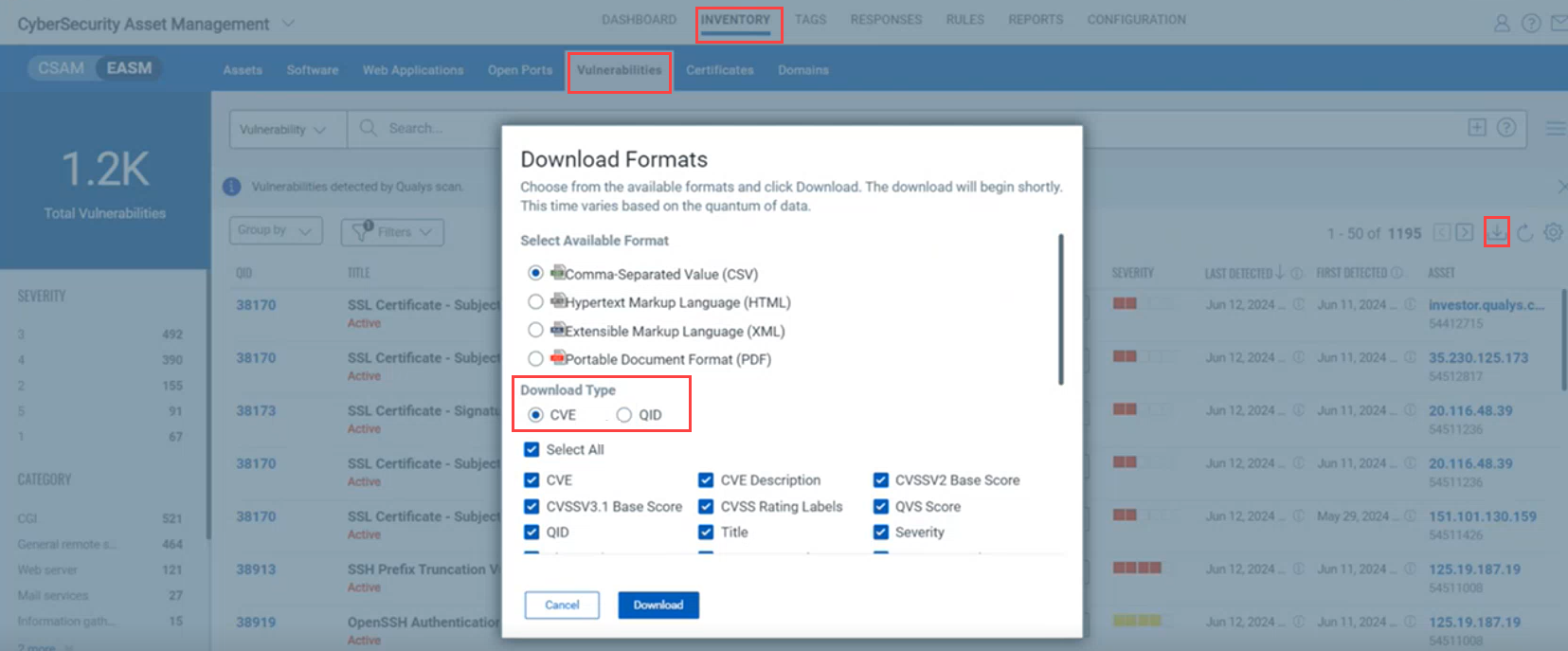Open asset link 35.230.125.173
Screen dimensions: 1568x651
click(x=1478, y=358)
